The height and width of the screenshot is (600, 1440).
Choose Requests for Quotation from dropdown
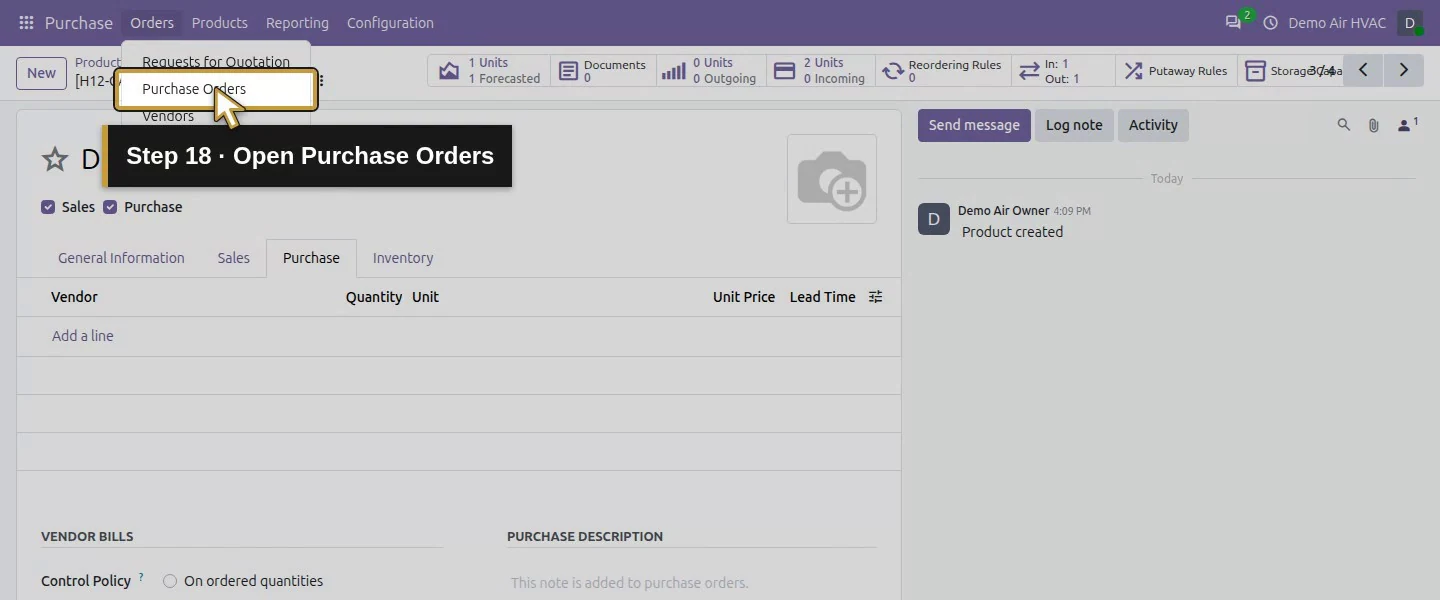point(216,61)
